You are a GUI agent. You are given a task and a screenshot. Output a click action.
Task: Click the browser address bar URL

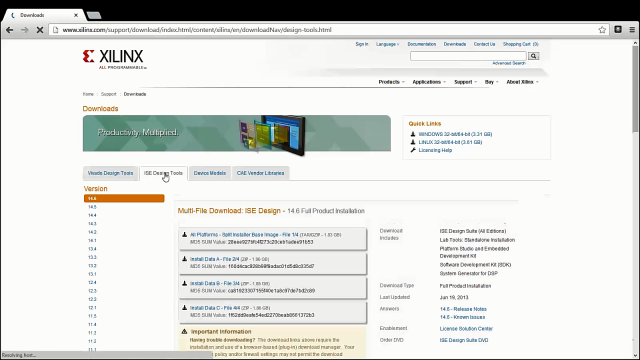click(197, 30)
